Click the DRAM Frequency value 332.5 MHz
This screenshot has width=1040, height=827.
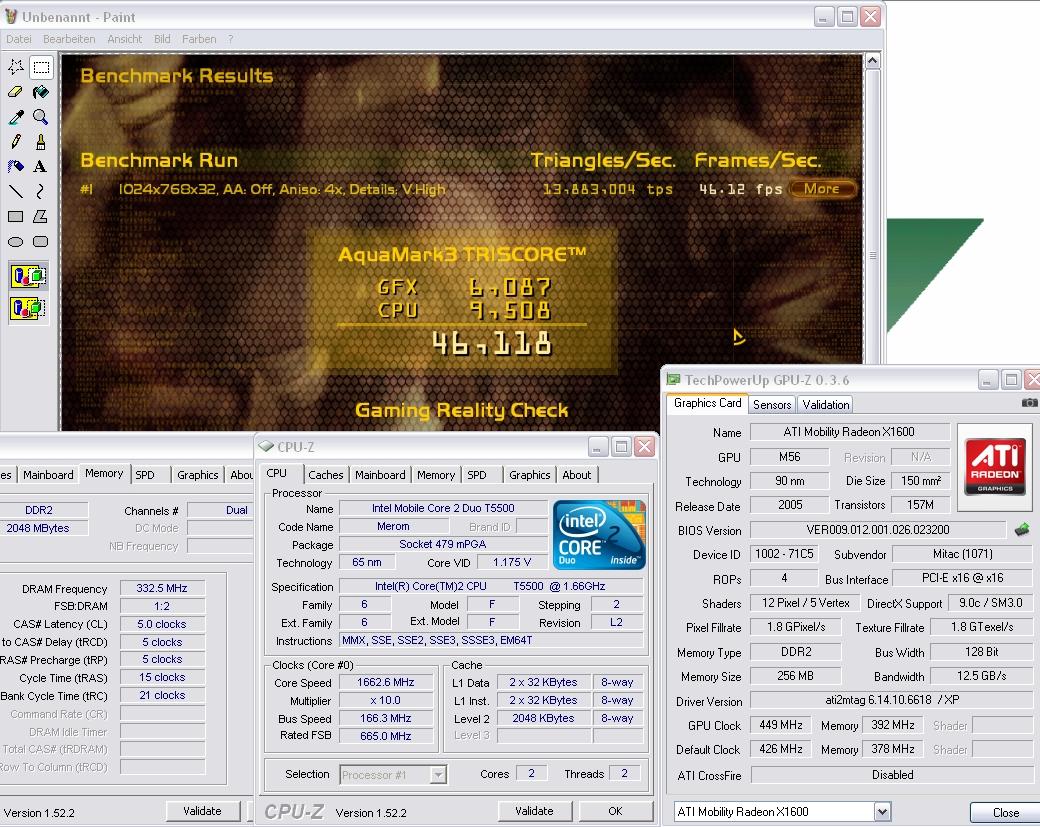click(x=162, y=588)
